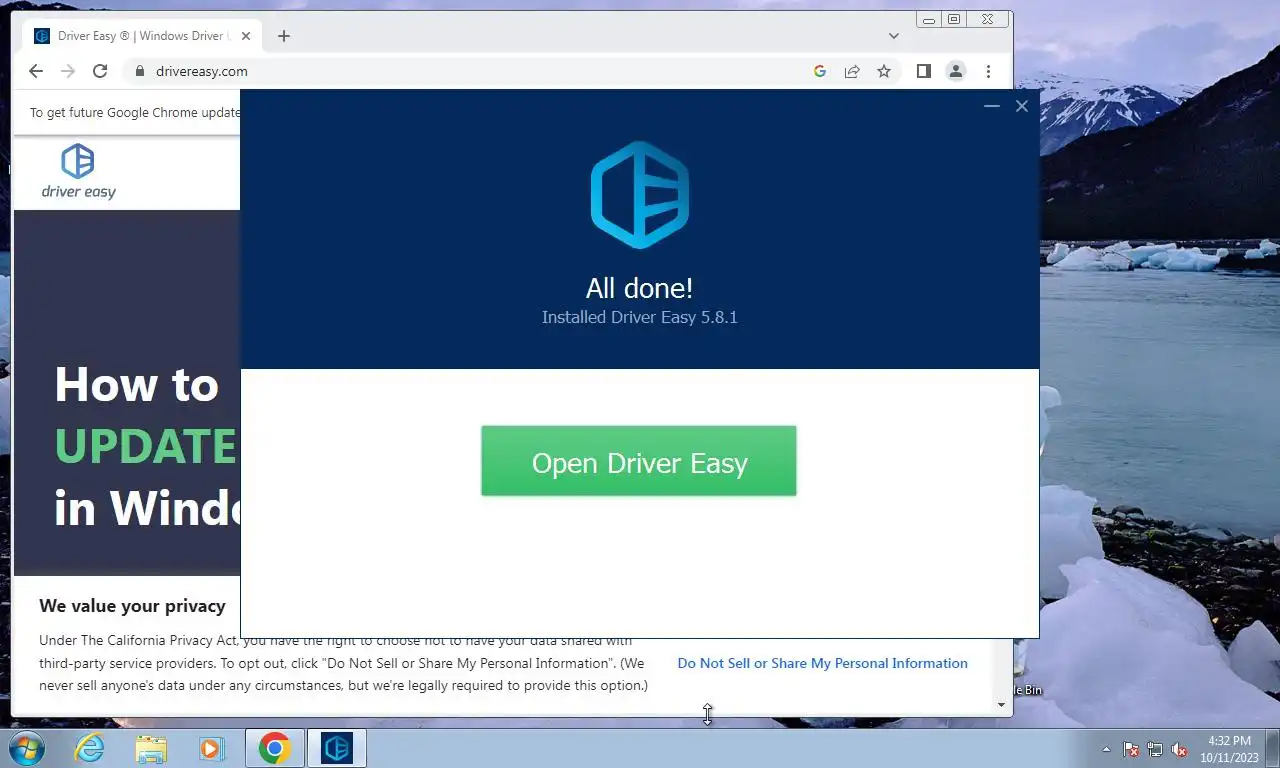The width and height of the screenshot is (1280, 768).
Task: Open a new Chrome tab
Action: [x=284, y=36]
